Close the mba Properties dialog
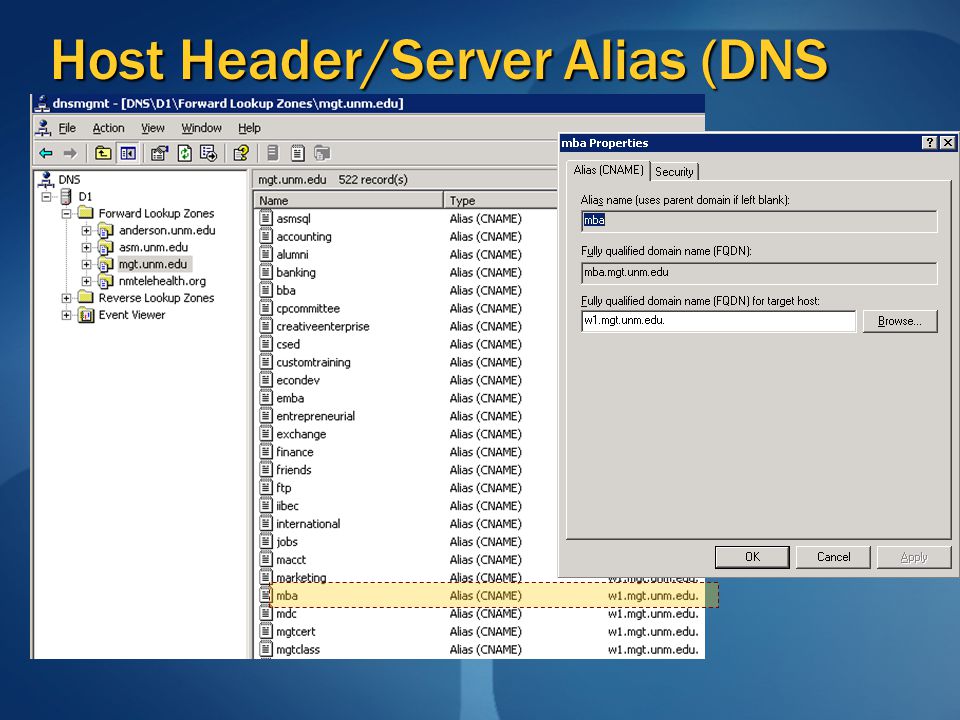960x720 pixels. point(948,143)
